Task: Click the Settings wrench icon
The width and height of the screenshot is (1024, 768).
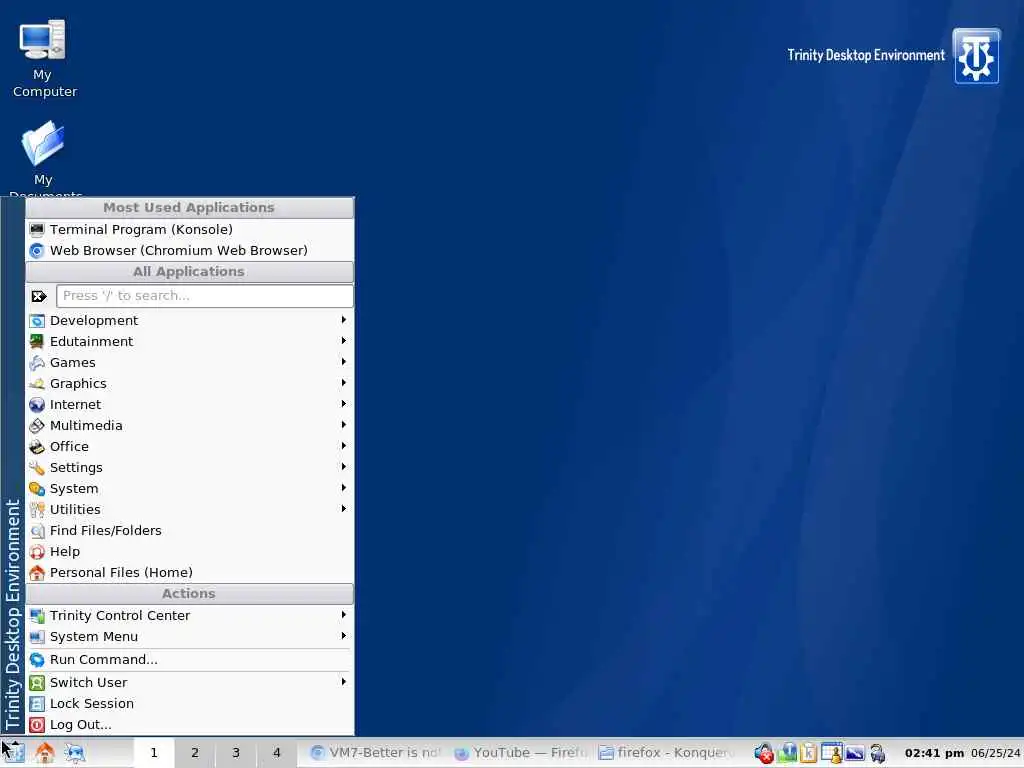Action: (37, 468)
